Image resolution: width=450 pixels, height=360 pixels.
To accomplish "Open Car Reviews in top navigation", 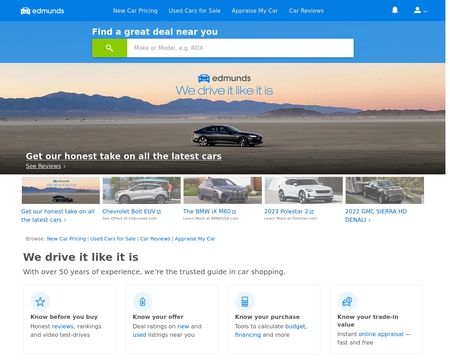I will click(x=306, y=11).
